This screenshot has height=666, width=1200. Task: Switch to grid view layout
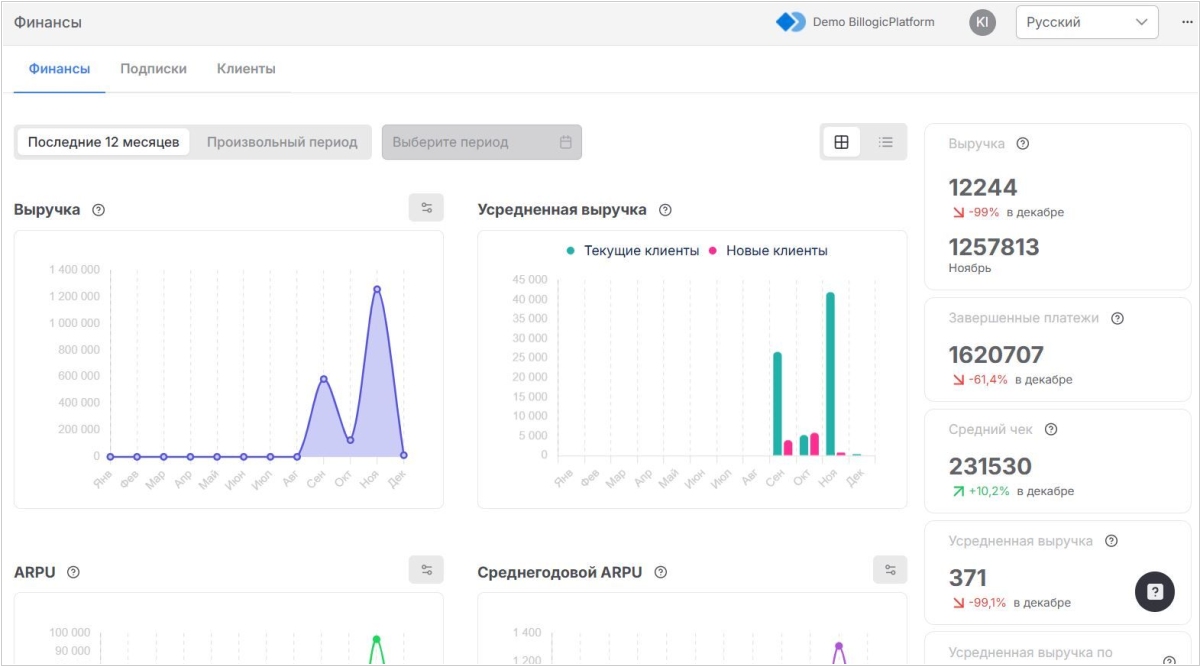coord(841,142)
